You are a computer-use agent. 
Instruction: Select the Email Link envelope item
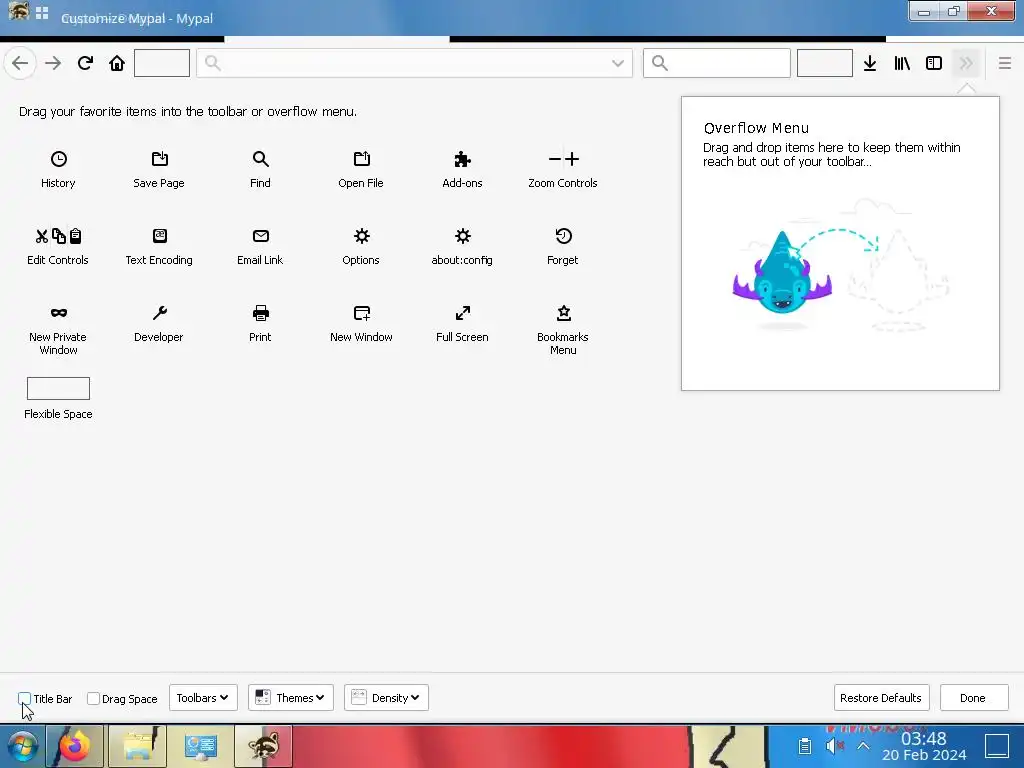[260, 246]
